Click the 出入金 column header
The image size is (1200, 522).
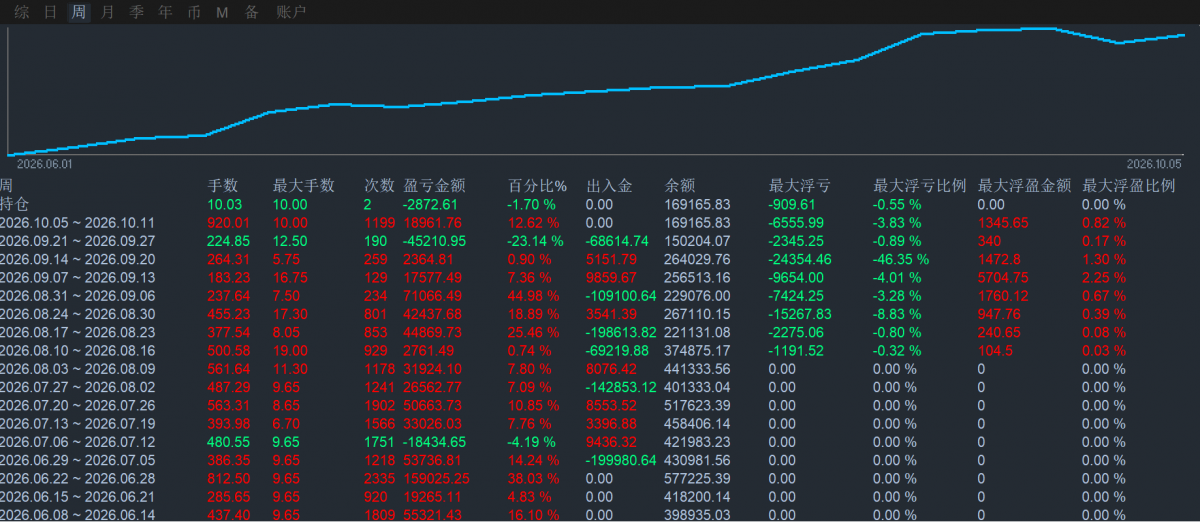(x=609, y=186)
